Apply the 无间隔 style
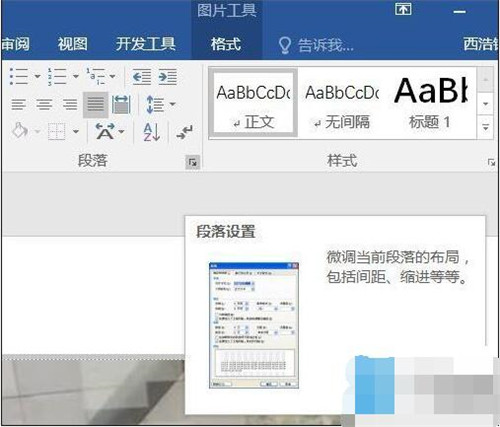 [342, 103]
